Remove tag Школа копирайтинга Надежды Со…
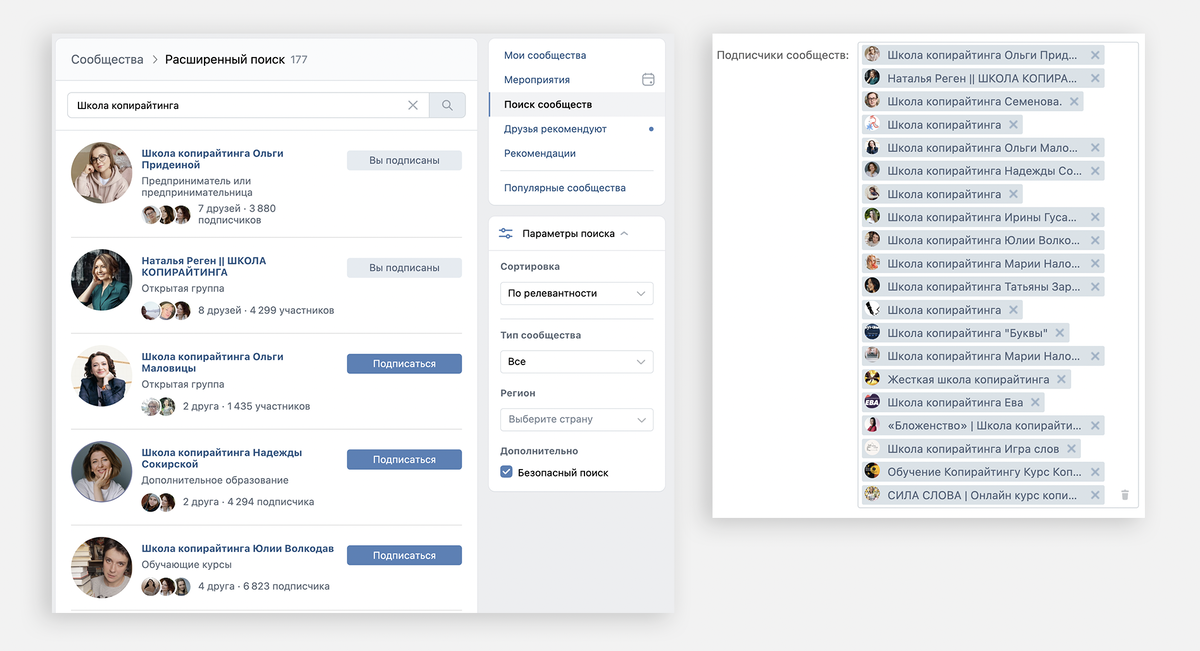This screenshot has height=651, width=1200. click(x=1095, y=171)
